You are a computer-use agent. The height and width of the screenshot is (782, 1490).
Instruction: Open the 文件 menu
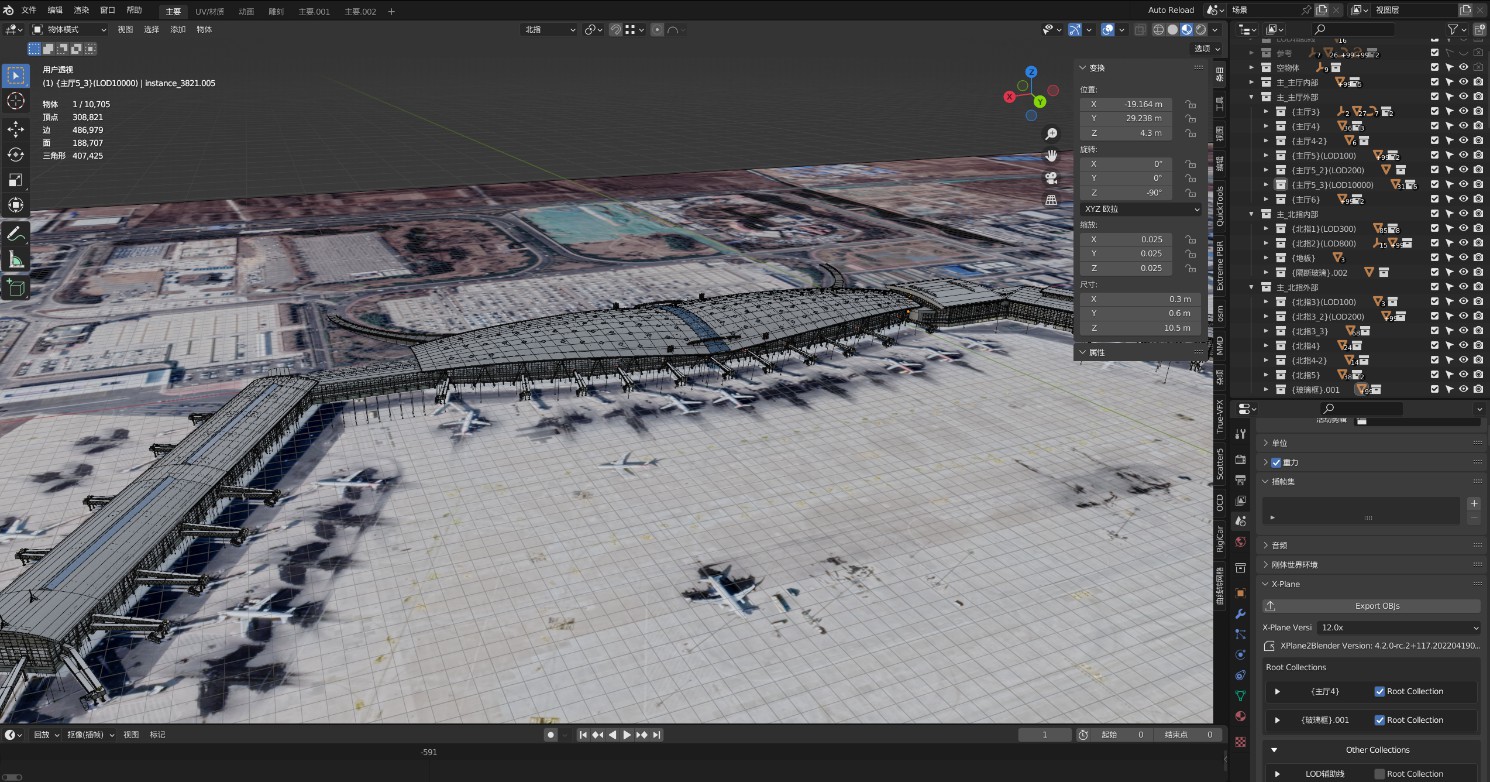[29, 10]
